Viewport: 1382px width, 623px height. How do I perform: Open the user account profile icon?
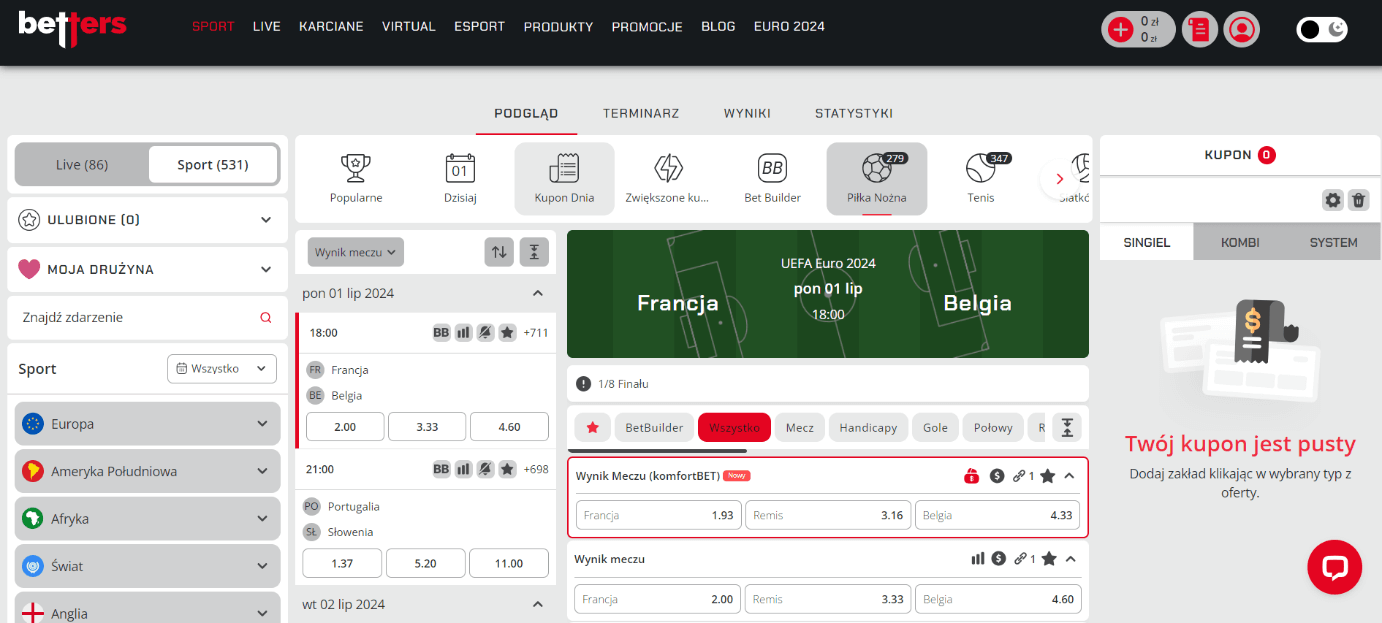tap(1242, 30)
